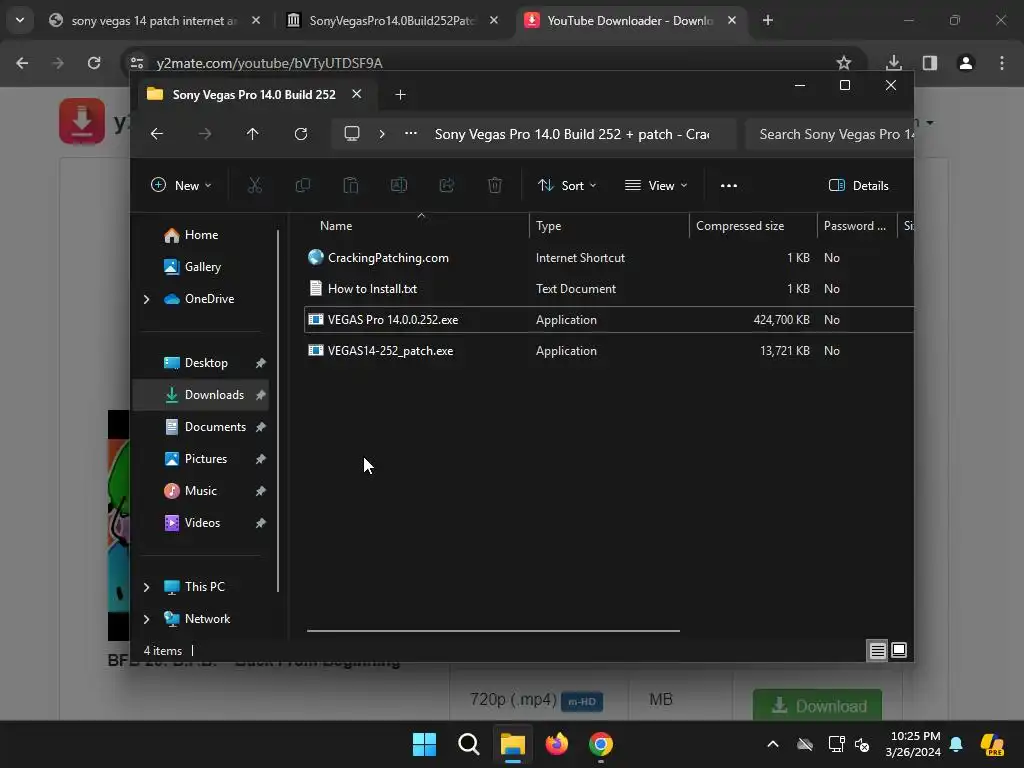Select Home in navigation pane

click(x=200, y=235)
